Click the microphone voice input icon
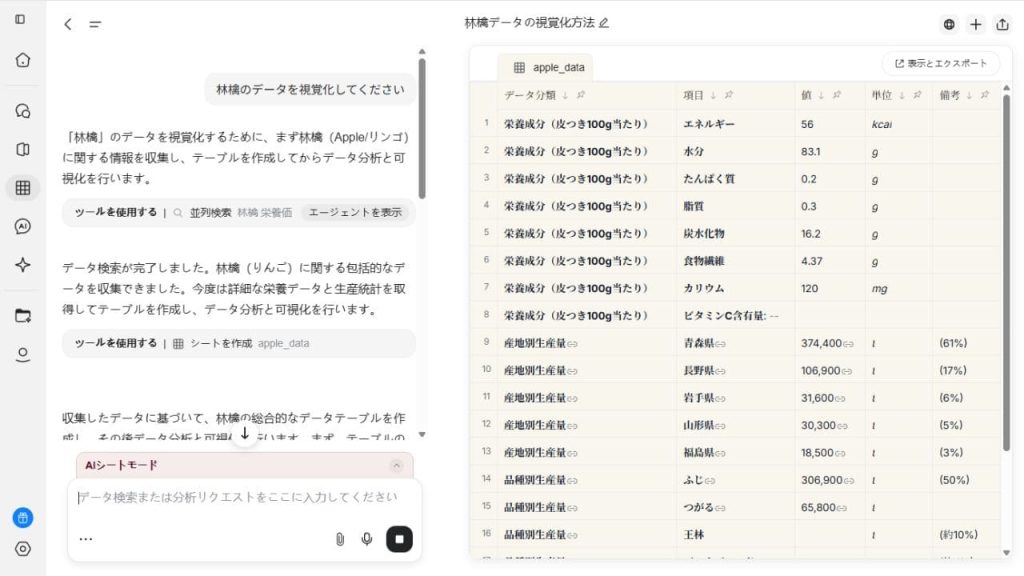This screenshot has width=1024, height=576. 367,539
